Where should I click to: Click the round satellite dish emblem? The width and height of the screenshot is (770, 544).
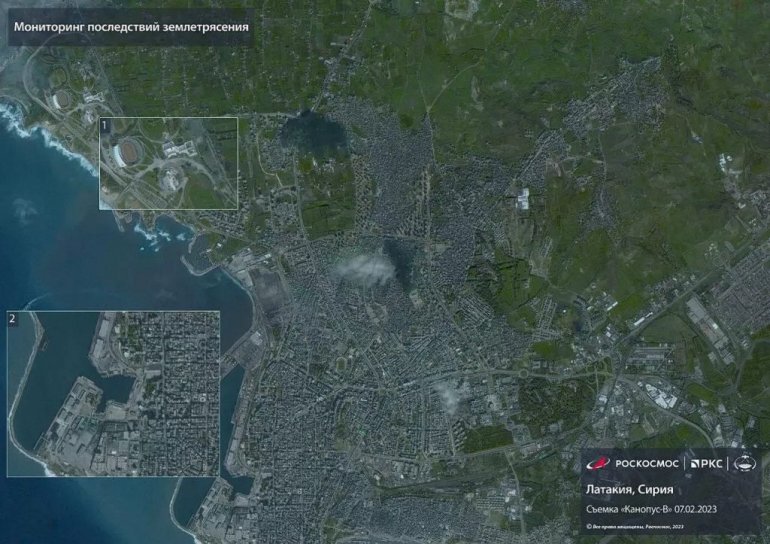pos(746,463)
